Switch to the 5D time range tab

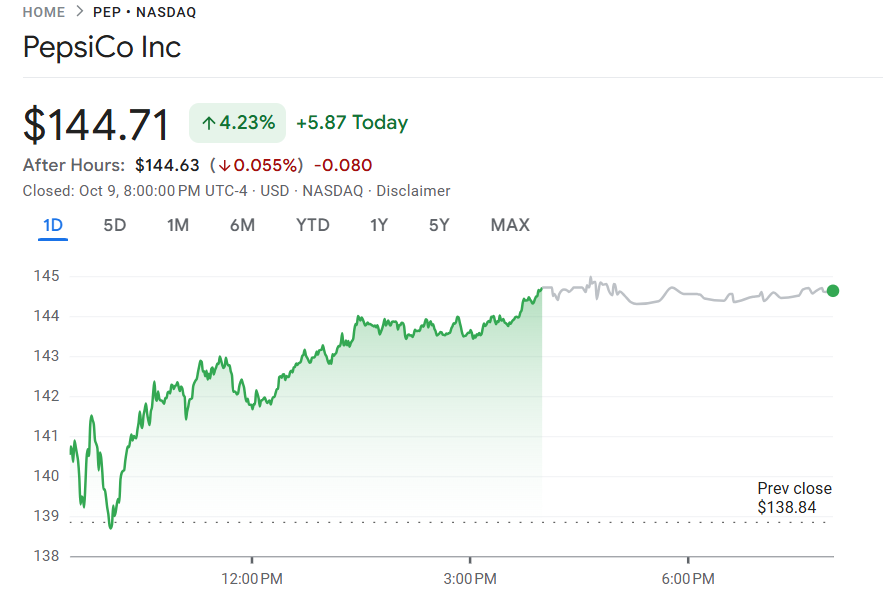coord(115,225)
